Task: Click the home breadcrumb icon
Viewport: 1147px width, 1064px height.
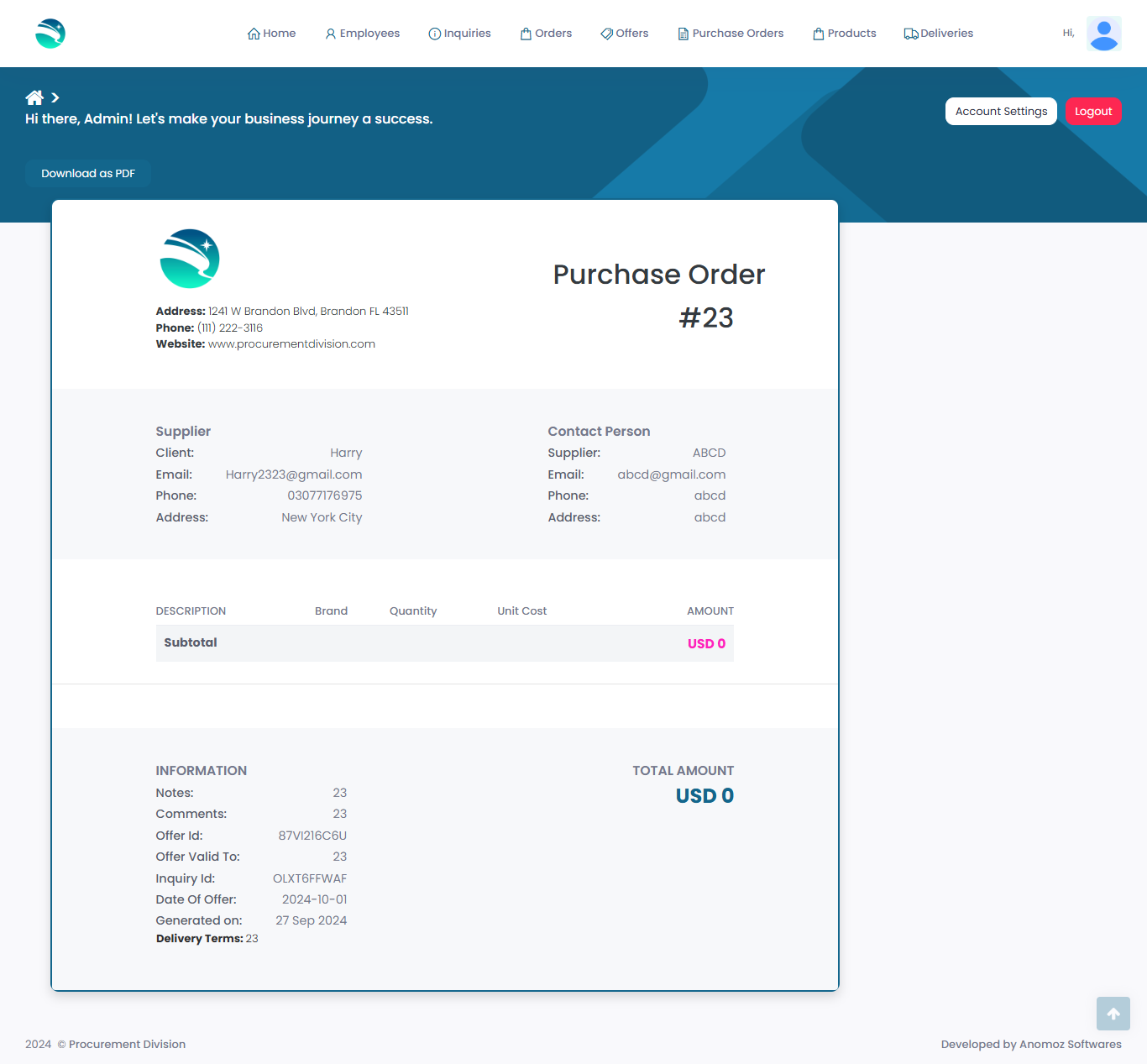Action: (x=34, y=97)
